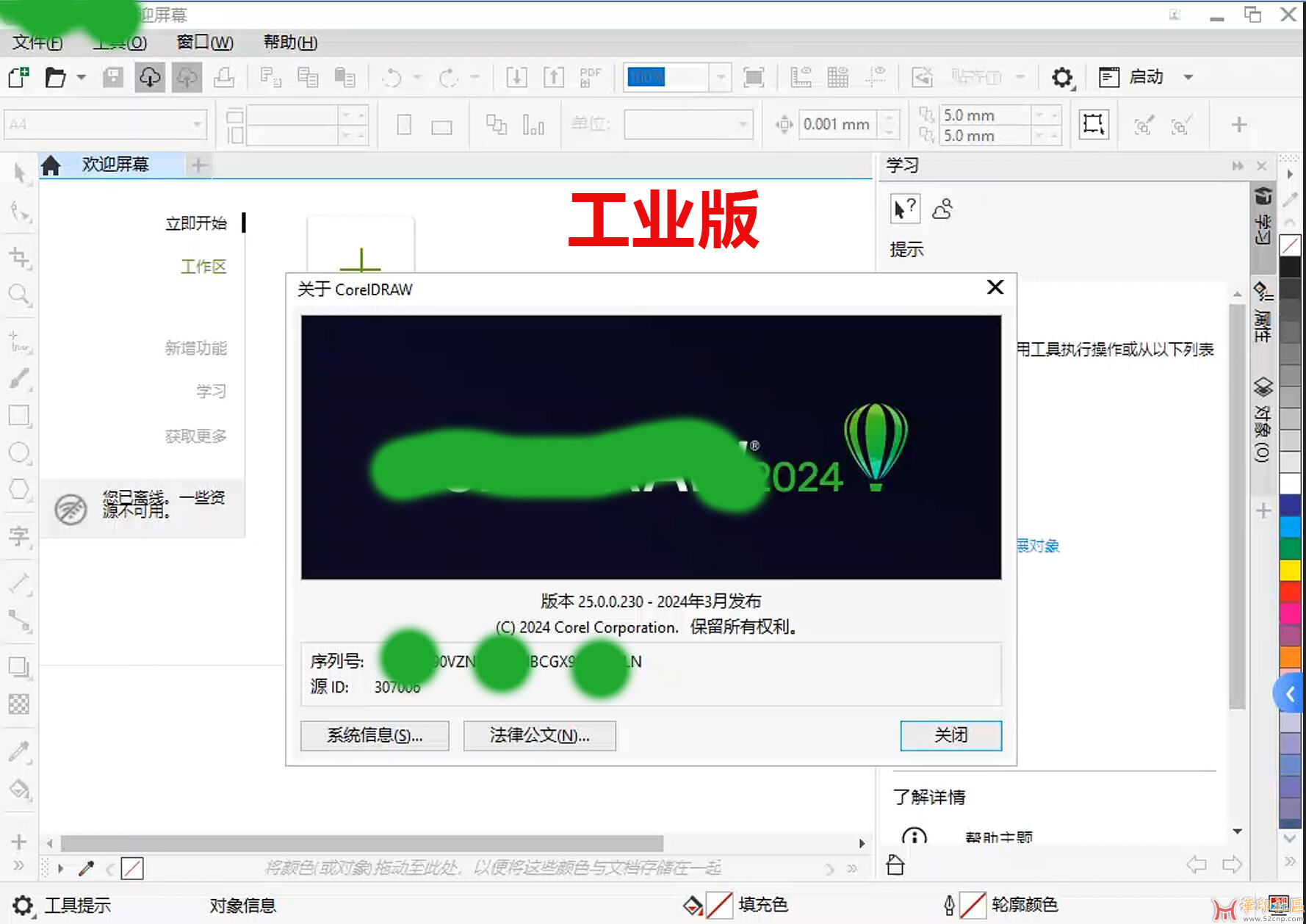Add a new tab with plus button
This screenshot has height=924, width=1306.
198,165
